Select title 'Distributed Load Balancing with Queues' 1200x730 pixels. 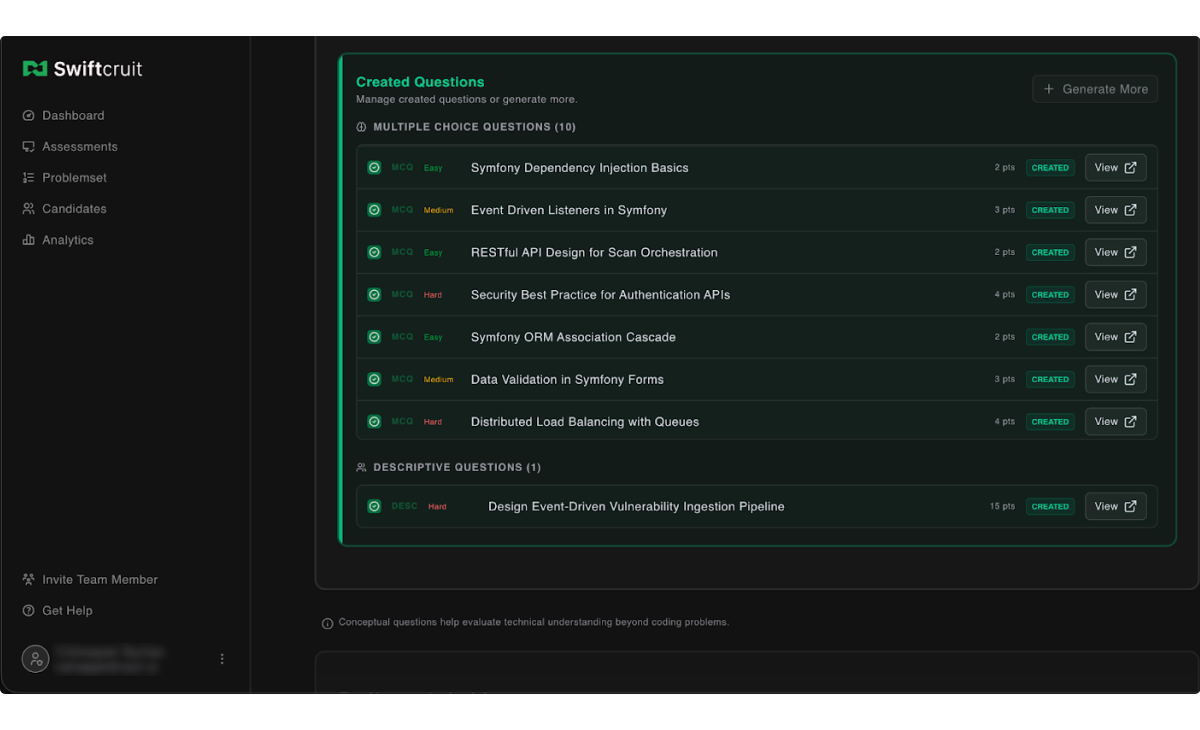585,422
